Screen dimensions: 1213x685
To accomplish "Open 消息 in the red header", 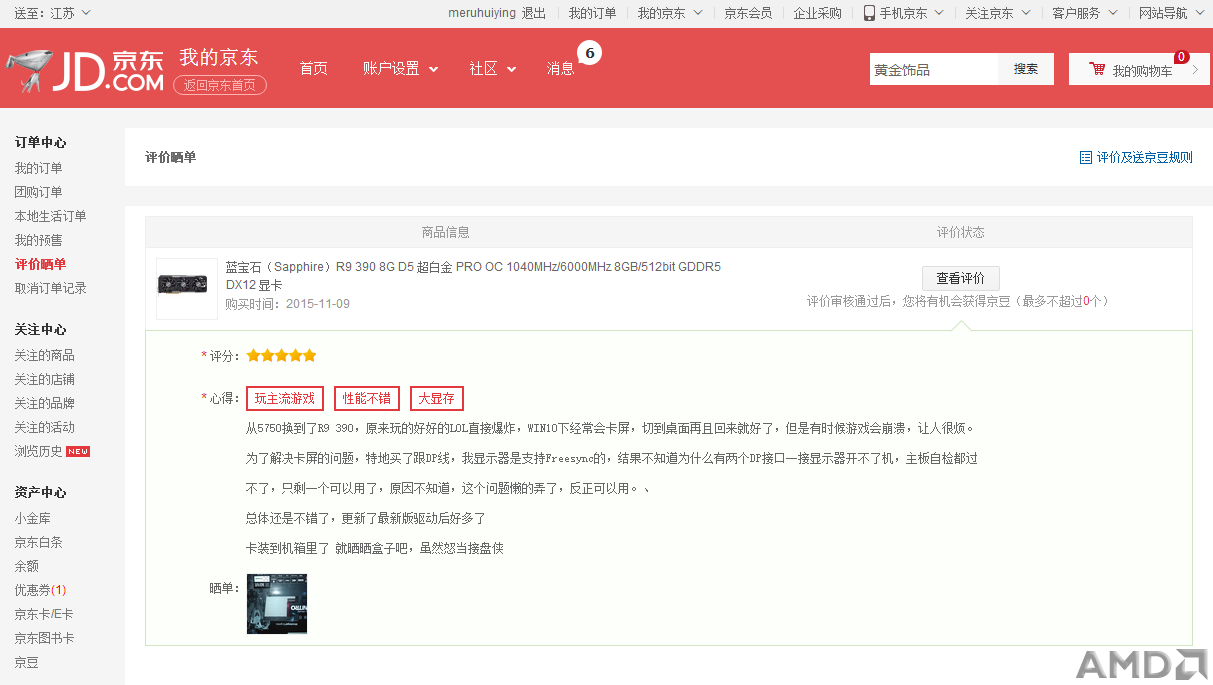I will tap(561, 69).
